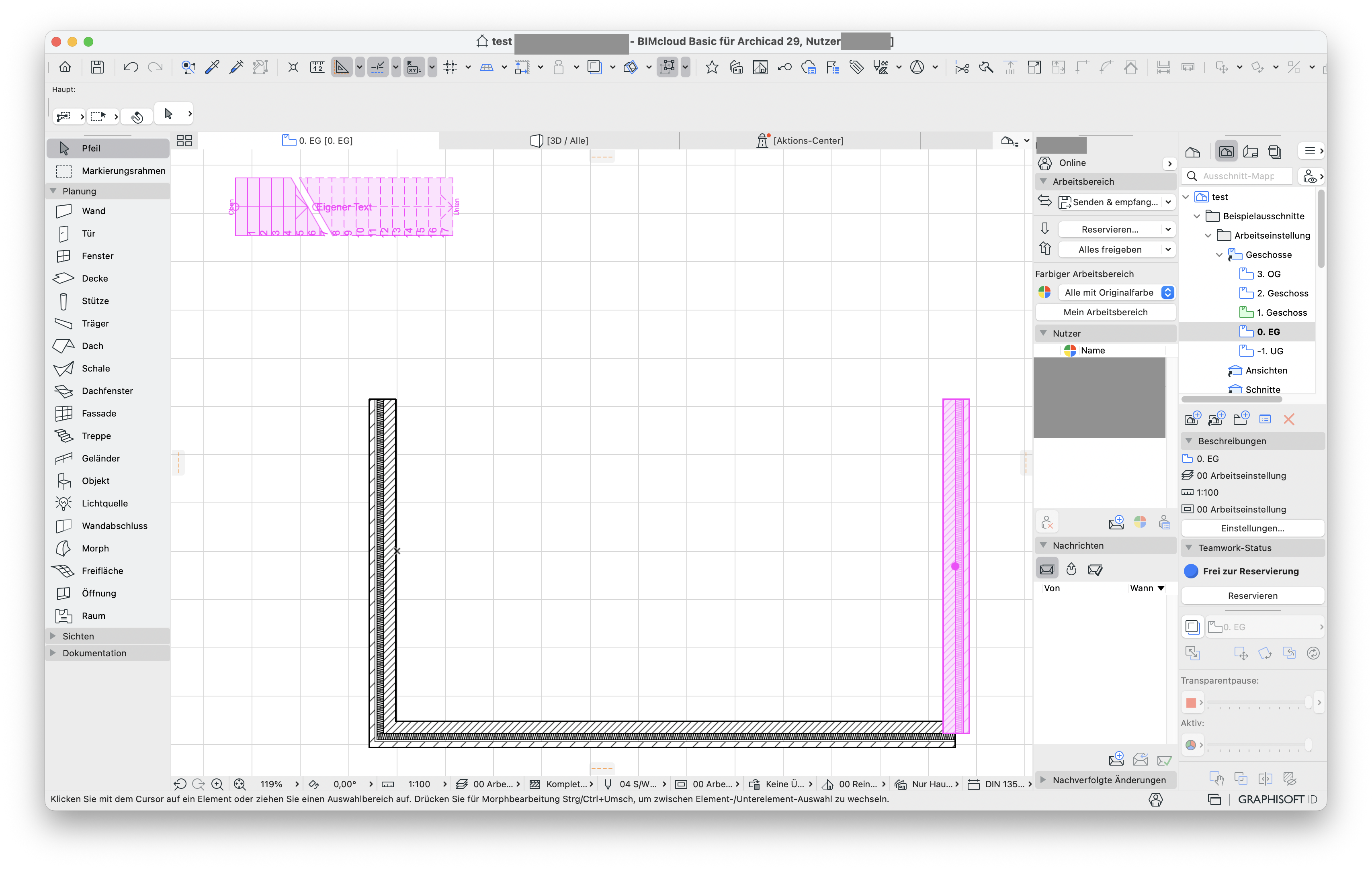Screen dimensions: 1372x870
Task: Select the Fassade tool
Action: pos(108,413)
